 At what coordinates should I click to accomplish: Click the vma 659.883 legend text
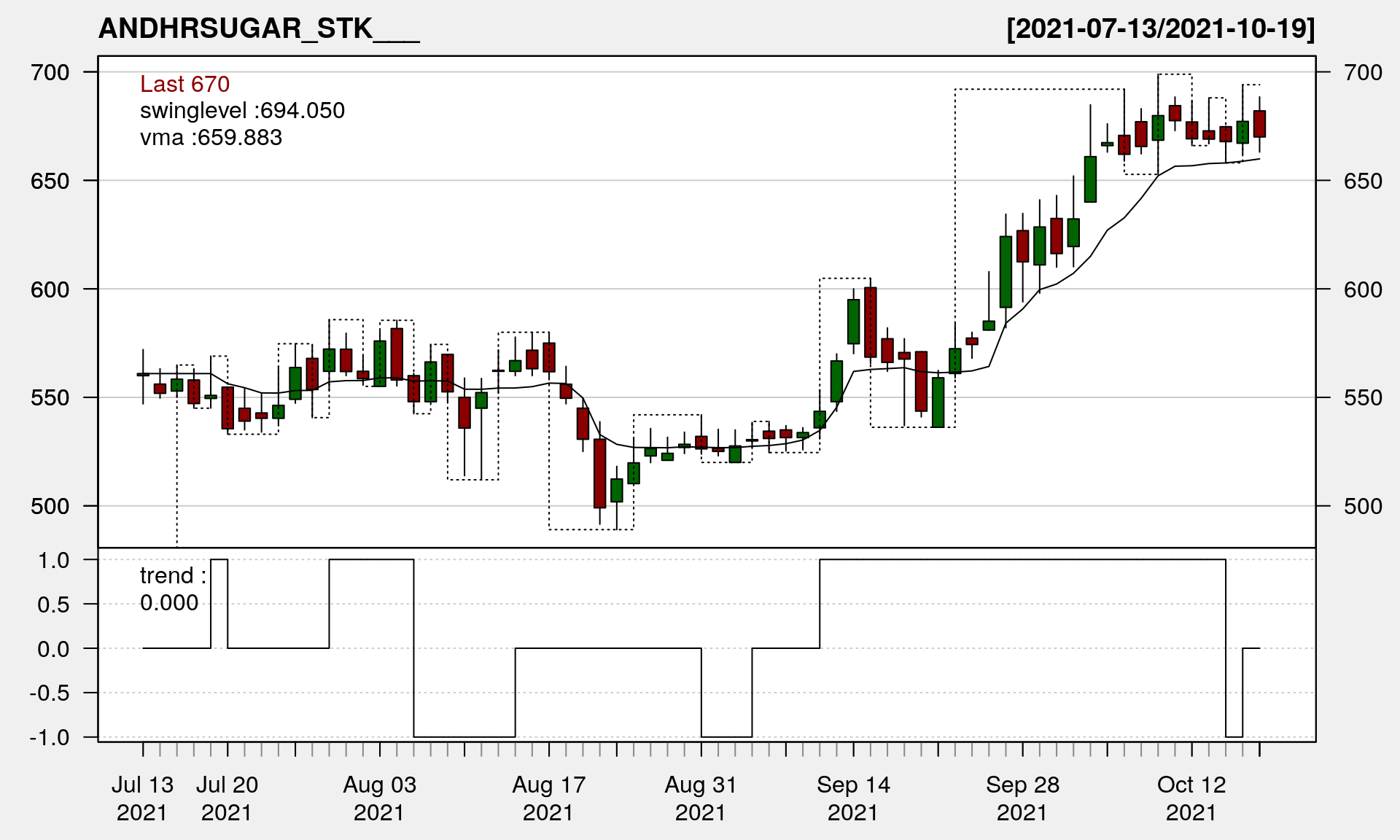click(x=211, y=137)
